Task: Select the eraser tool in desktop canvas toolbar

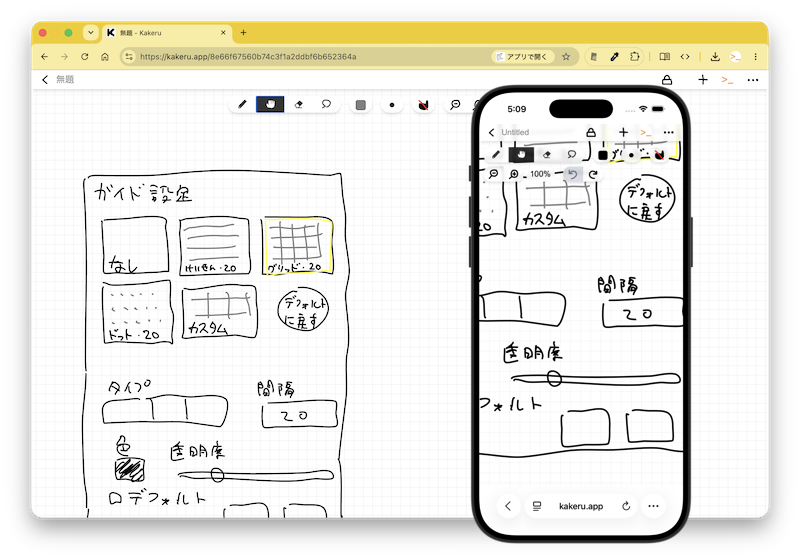Action: pos(298,105)
